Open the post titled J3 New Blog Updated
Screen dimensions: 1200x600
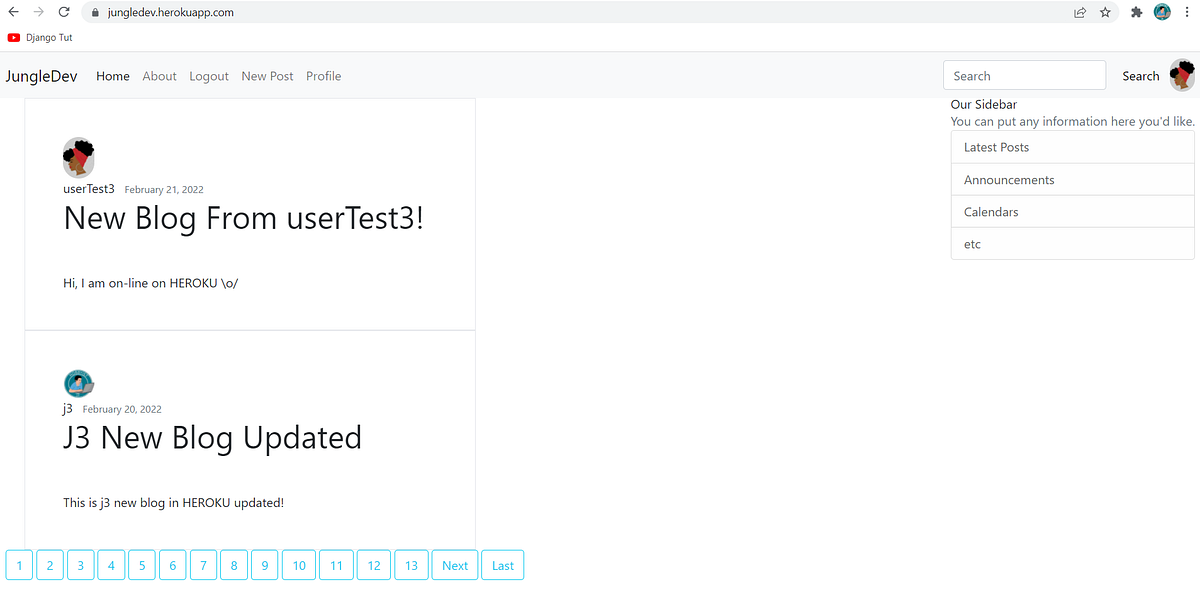click(212, 438)
